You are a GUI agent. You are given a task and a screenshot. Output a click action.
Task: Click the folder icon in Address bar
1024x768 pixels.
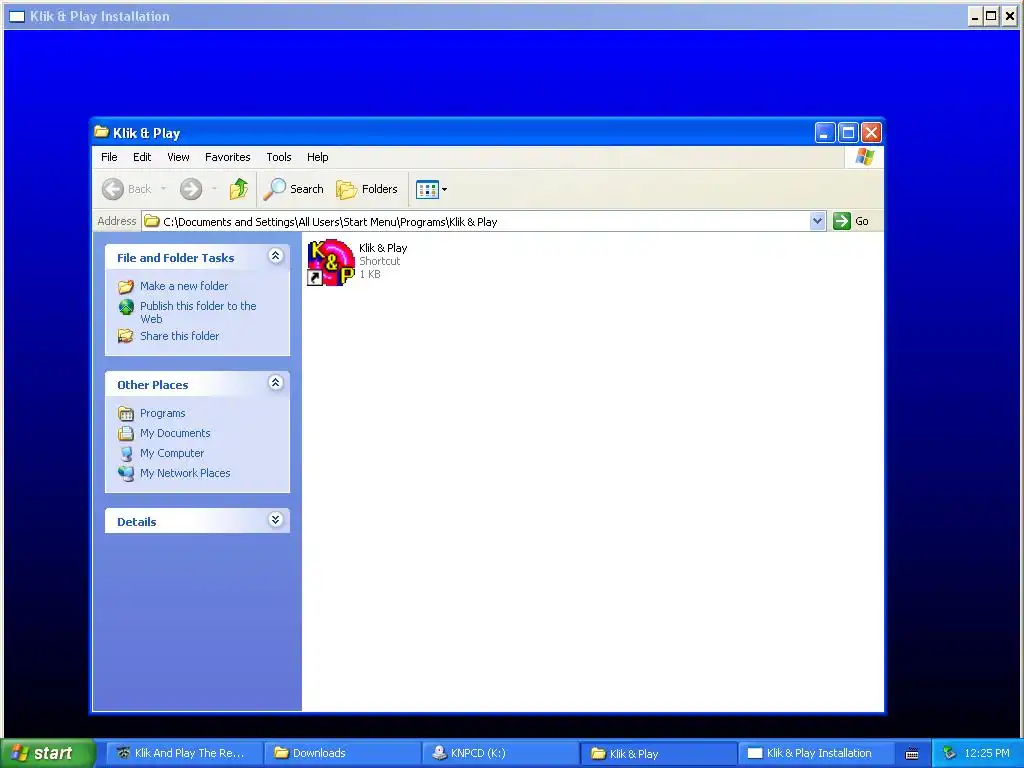coord(152,221)
